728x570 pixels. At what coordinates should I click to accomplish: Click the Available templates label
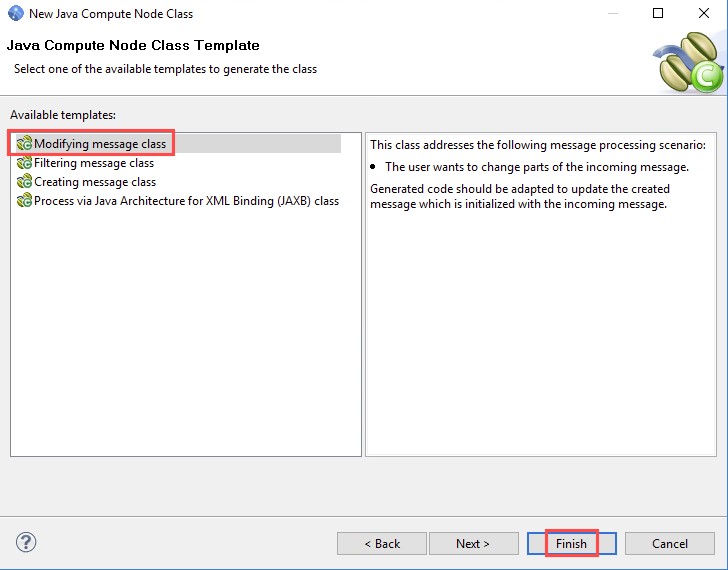[63, 115]
